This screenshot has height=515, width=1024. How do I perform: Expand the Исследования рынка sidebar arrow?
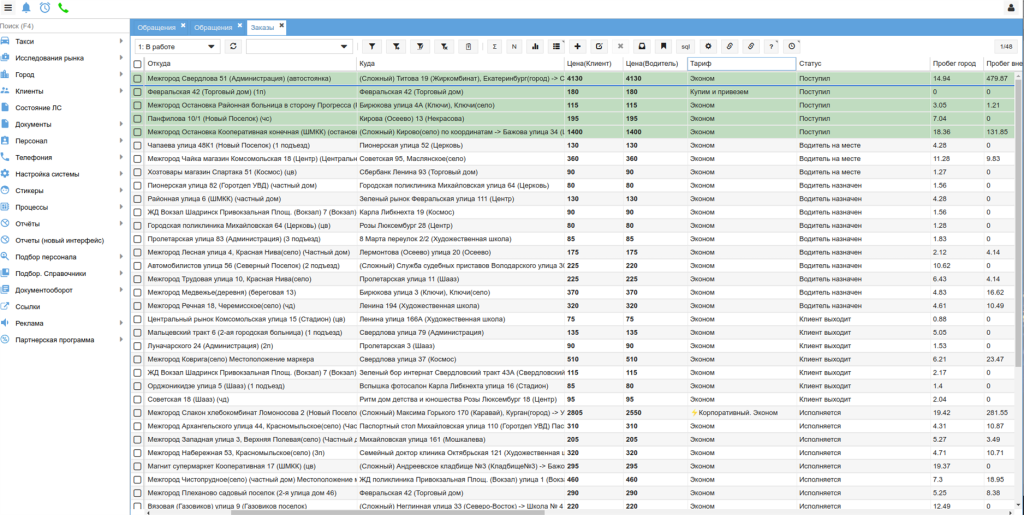pos(121,58)
